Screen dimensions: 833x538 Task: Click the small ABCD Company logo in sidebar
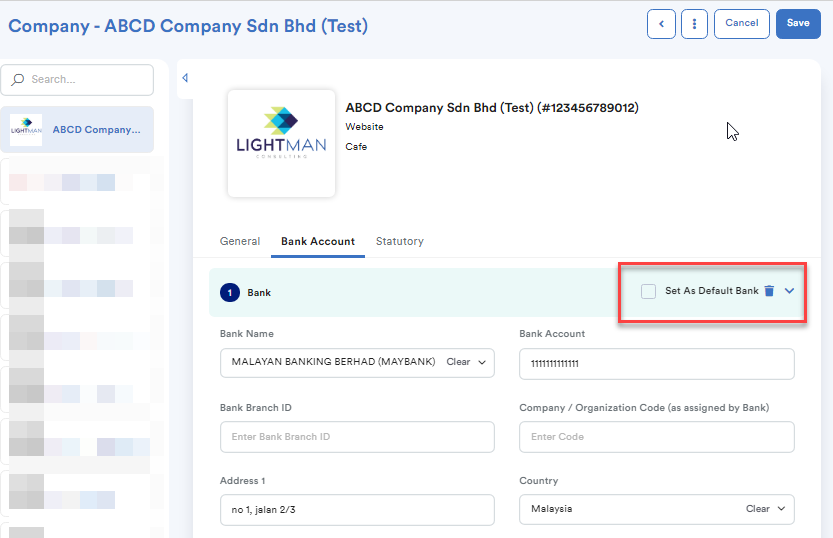pos(26,130)
